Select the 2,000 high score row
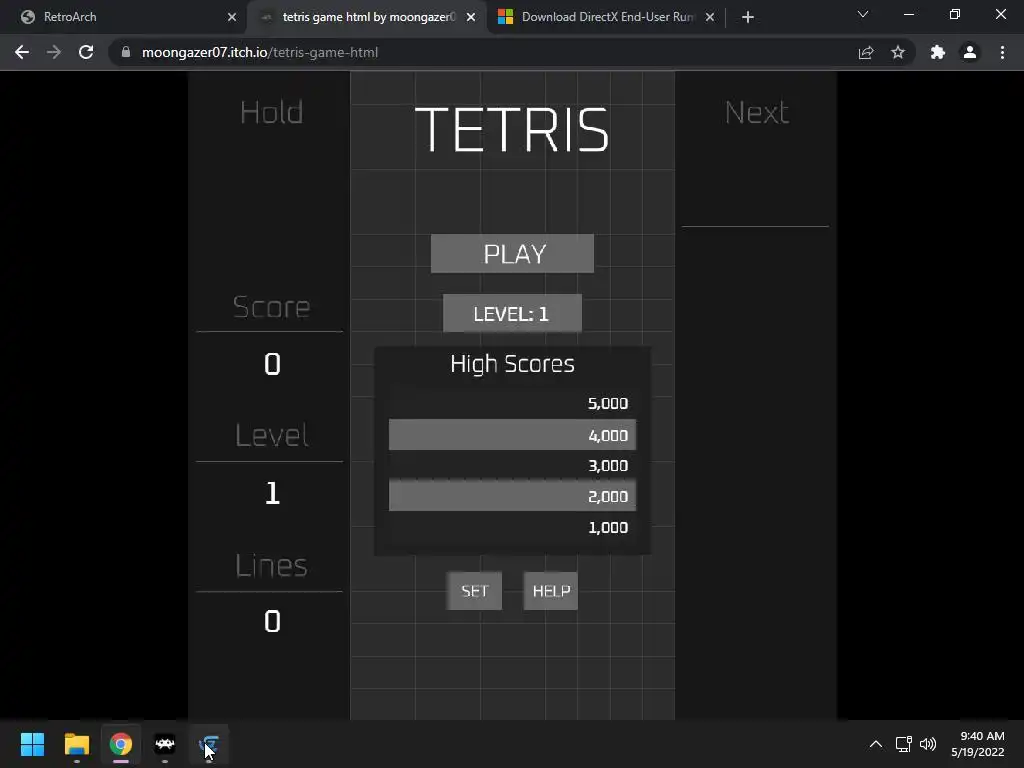1024x768 pixels. click(512, 496)
